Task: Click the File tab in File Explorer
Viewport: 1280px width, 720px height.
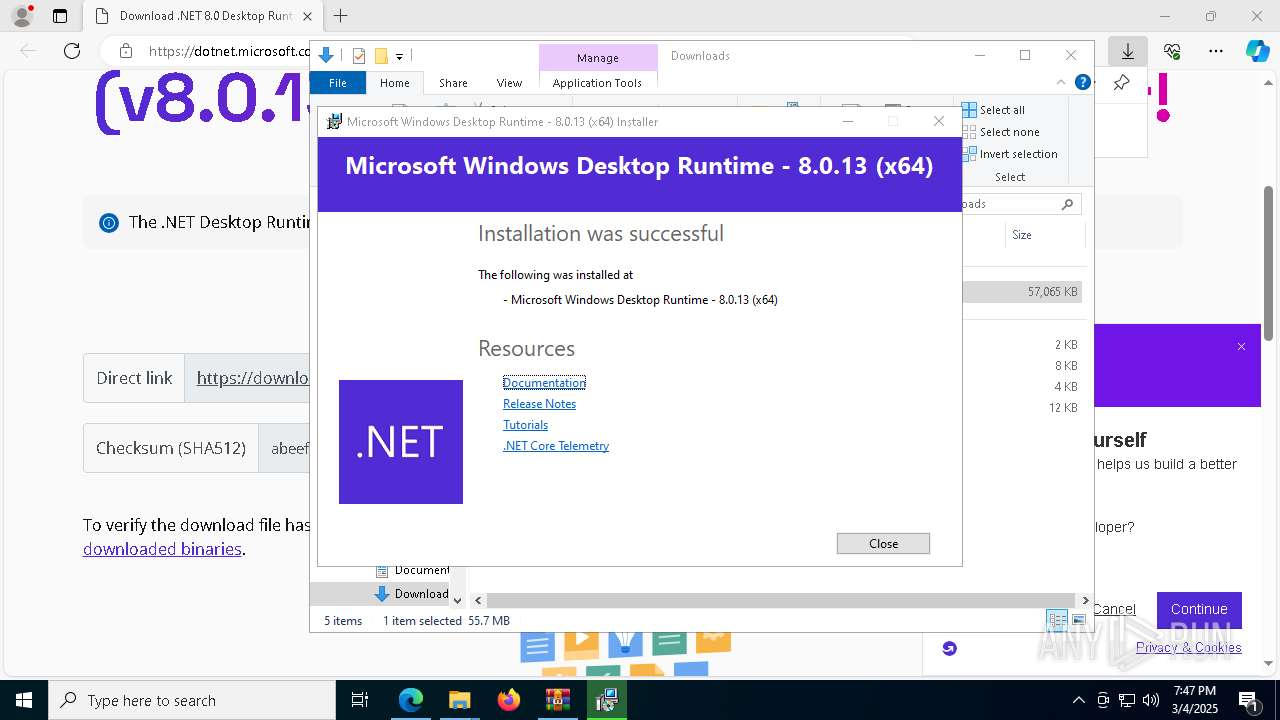Action: pos(338,83)
